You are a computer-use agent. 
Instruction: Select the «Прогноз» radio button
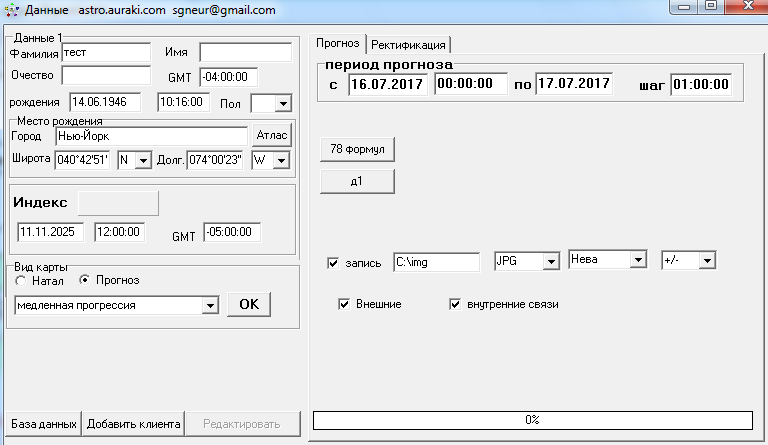[x=84, y=281]
